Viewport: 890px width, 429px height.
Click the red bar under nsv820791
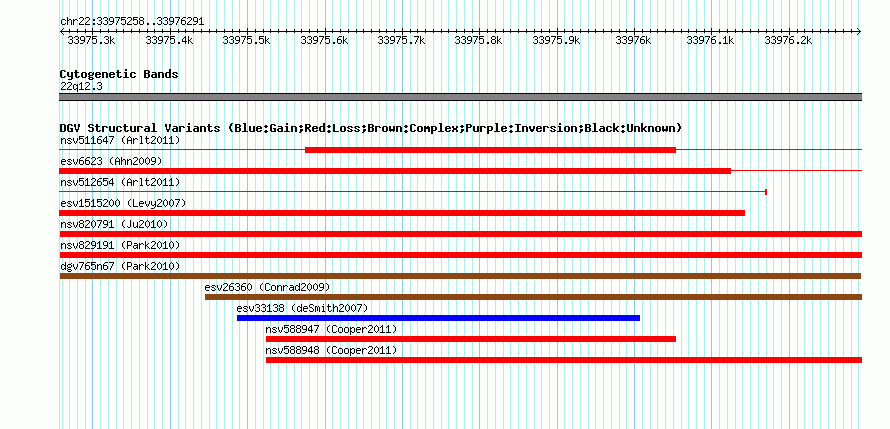click(461, 234)
